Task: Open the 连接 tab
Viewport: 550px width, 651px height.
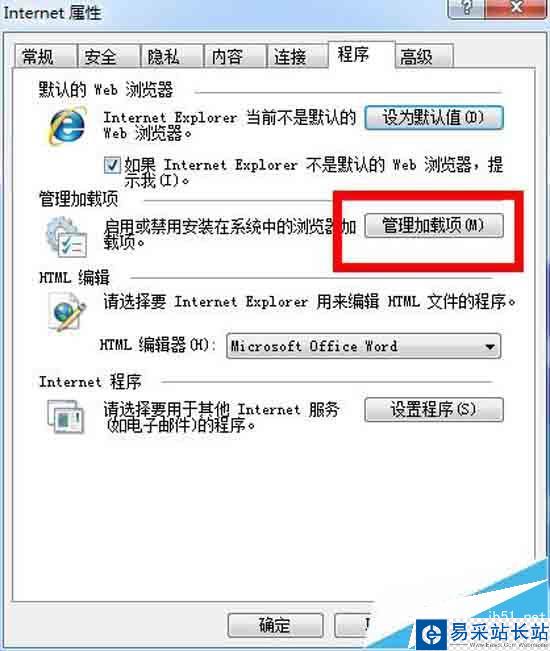Action: (297, 56)
